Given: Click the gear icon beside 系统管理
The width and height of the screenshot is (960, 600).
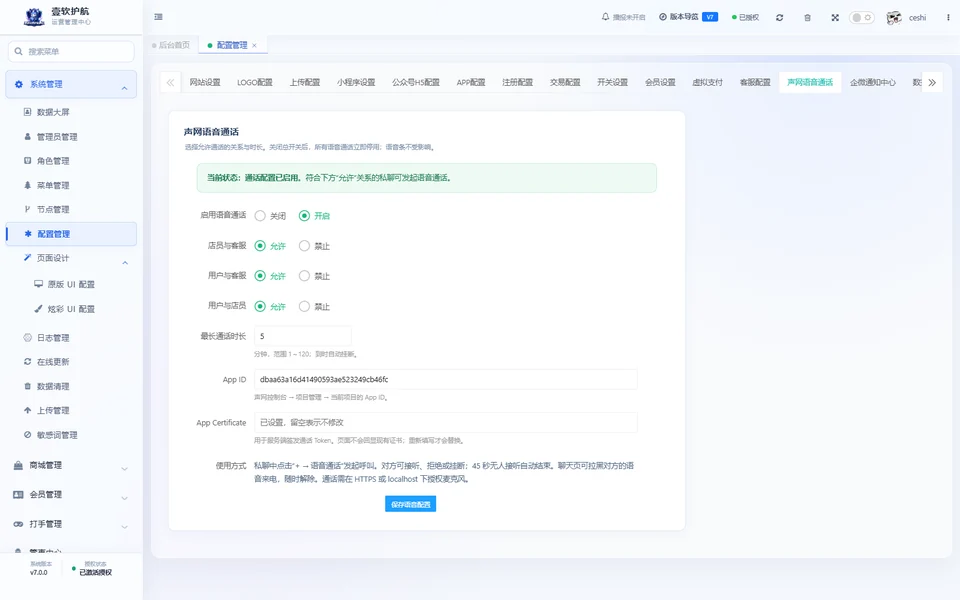Looking at the screenshot, I should [18, 84].
